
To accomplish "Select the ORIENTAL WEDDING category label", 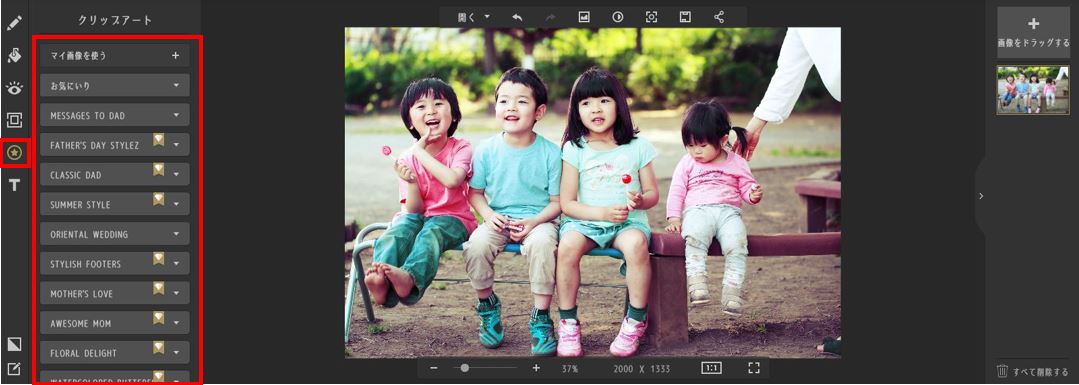I will click(89, 234).
